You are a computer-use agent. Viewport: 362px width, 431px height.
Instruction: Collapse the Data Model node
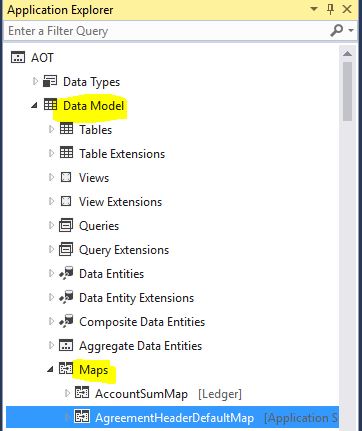[x=34, y=106]
